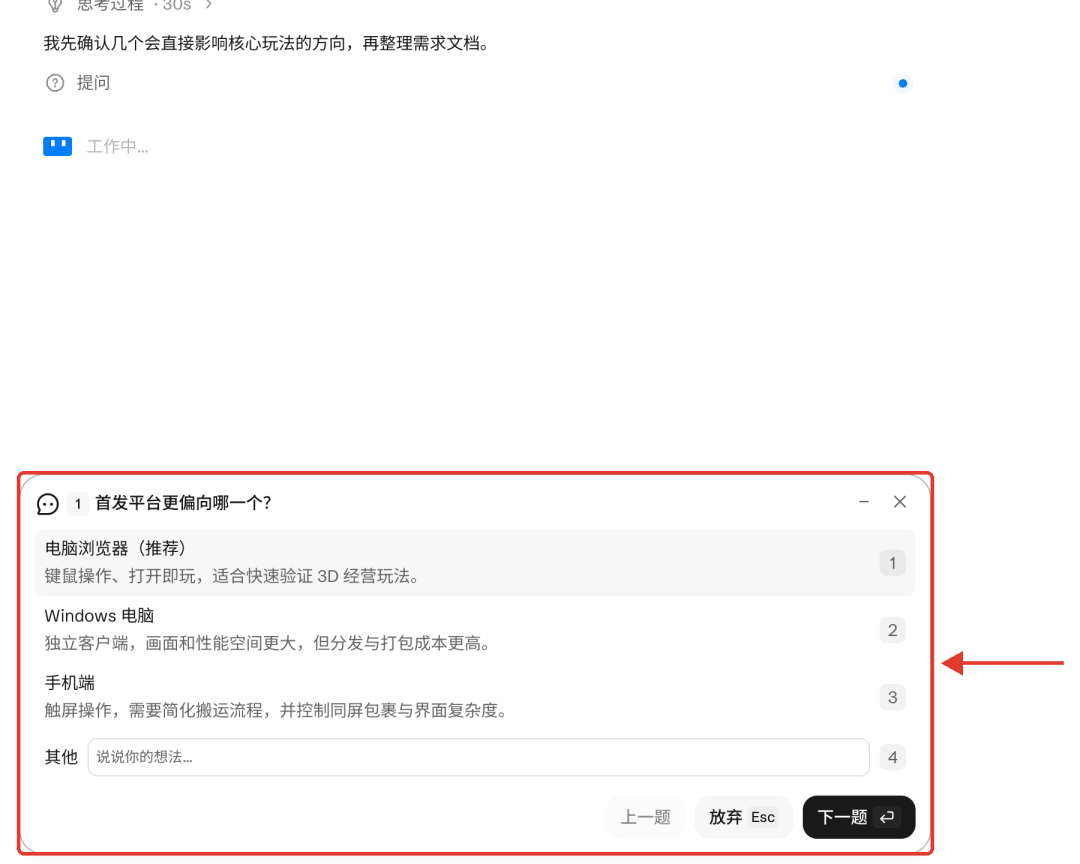Click the 说说你的想法 input field
This screenshot has height=864, width=1080.
tap(479, 757)
